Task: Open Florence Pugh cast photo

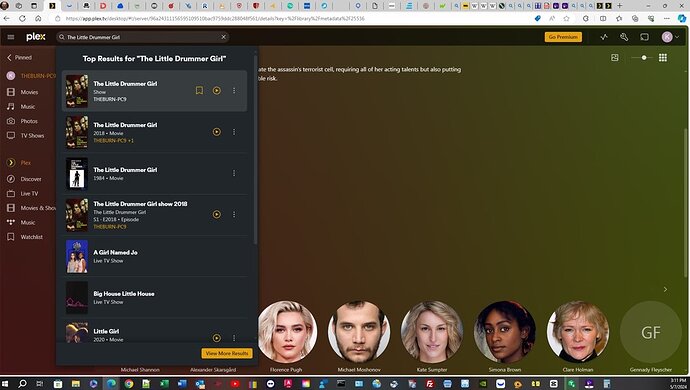Action: pyautogui.click(x=287, y=332)
